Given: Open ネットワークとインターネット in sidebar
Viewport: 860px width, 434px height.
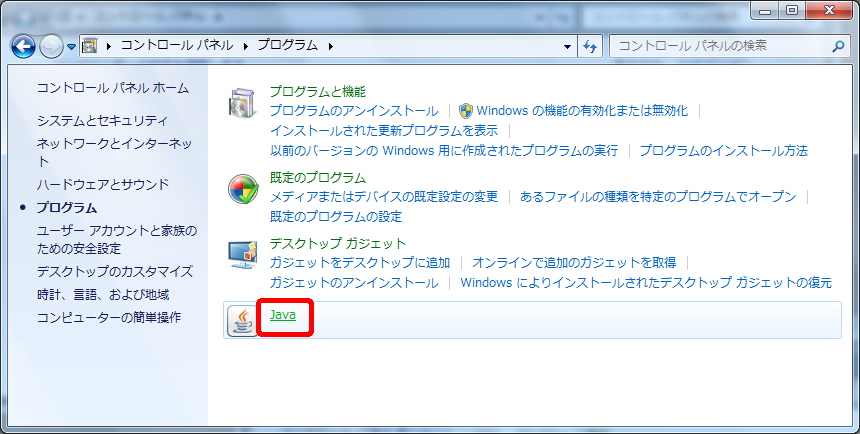Looking at the screenshot, I should tap(115, 153).
